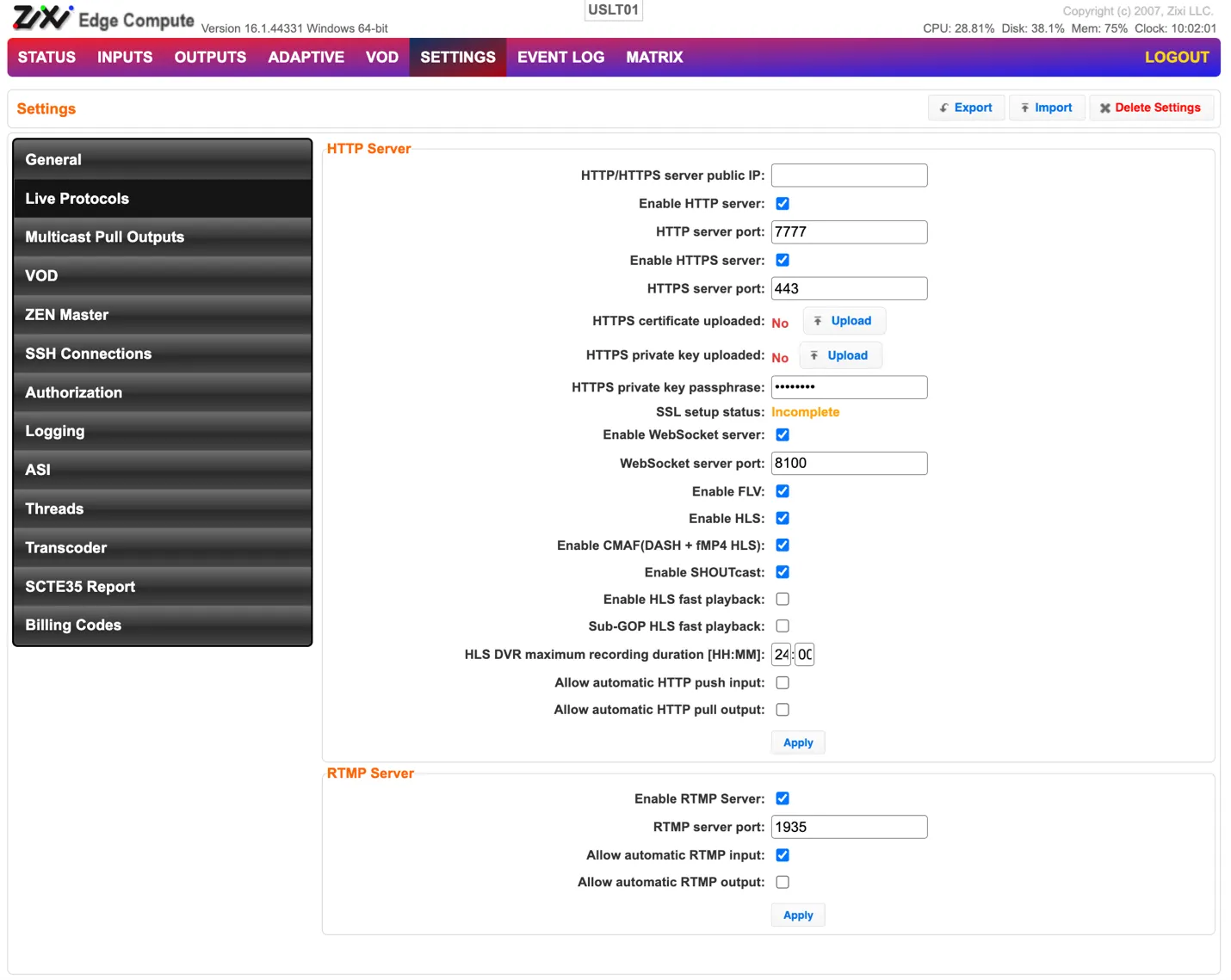Open the SETTINGS tab
This screenshot has height=980, width=1231.
click(458, 57)
